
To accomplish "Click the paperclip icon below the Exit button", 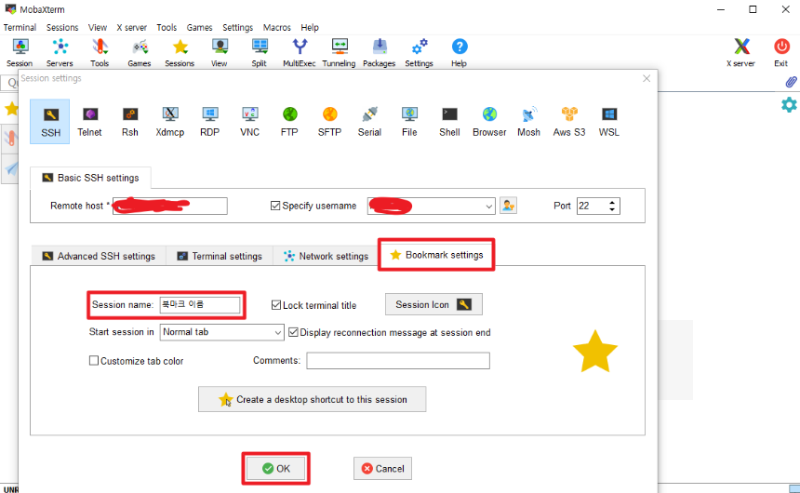I will (791, 82).
